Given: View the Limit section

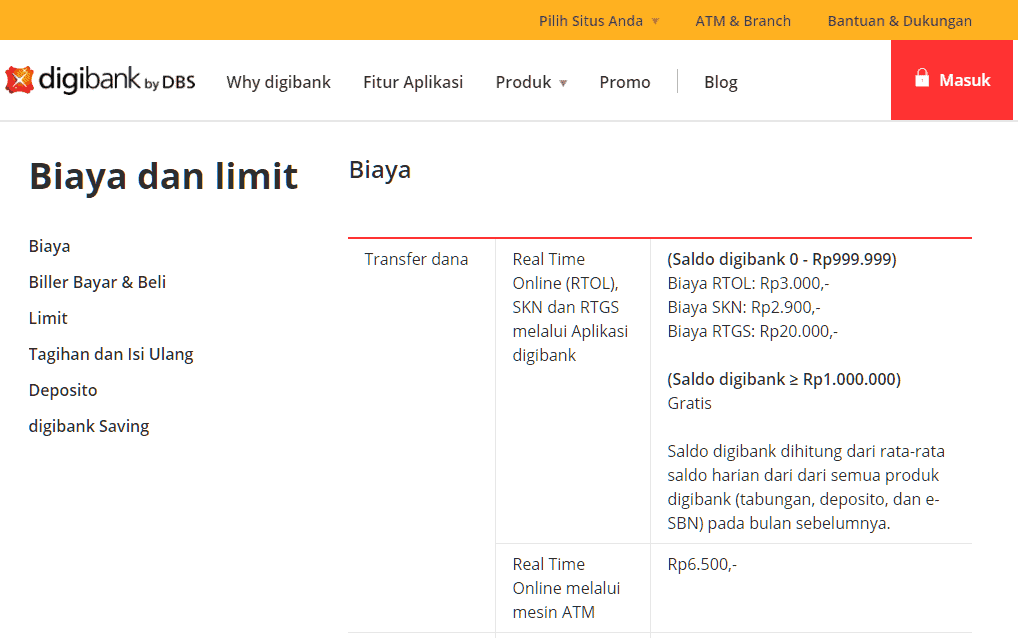Looking at the screenshot, I should pyautogui.click(x=47, y=317).
